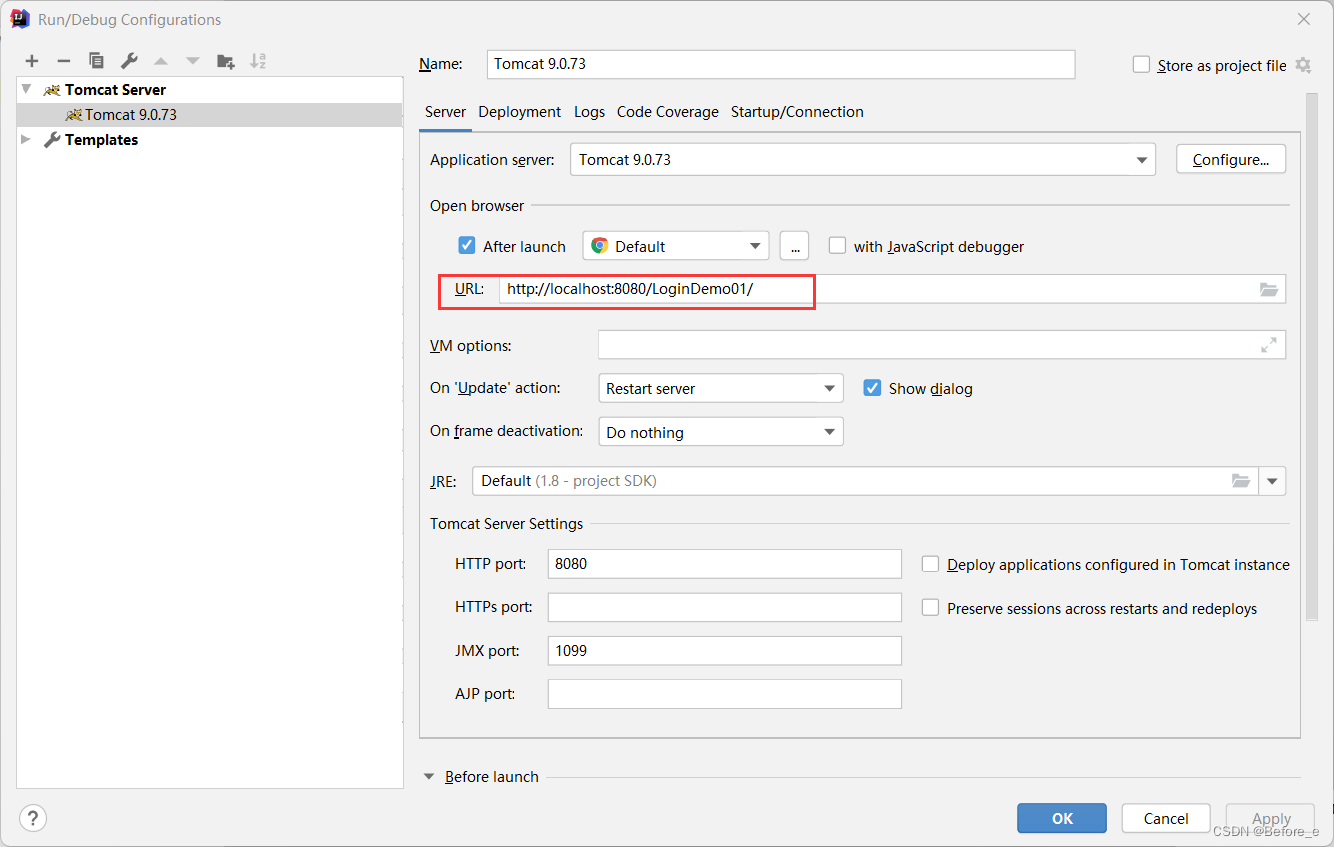Screen dimensions: 1334x847
Task: Toggle the Show dialog checkbox
Action: click(x=872, y=388)
